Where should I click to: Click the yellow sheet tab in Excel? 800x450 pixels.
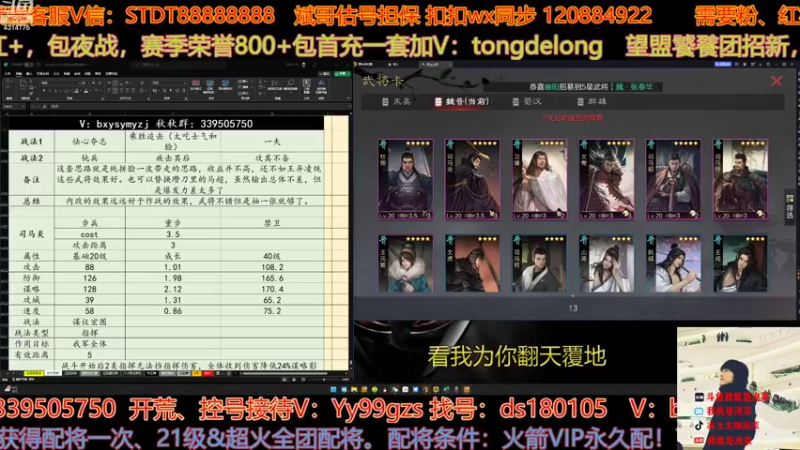pos(34,373)
